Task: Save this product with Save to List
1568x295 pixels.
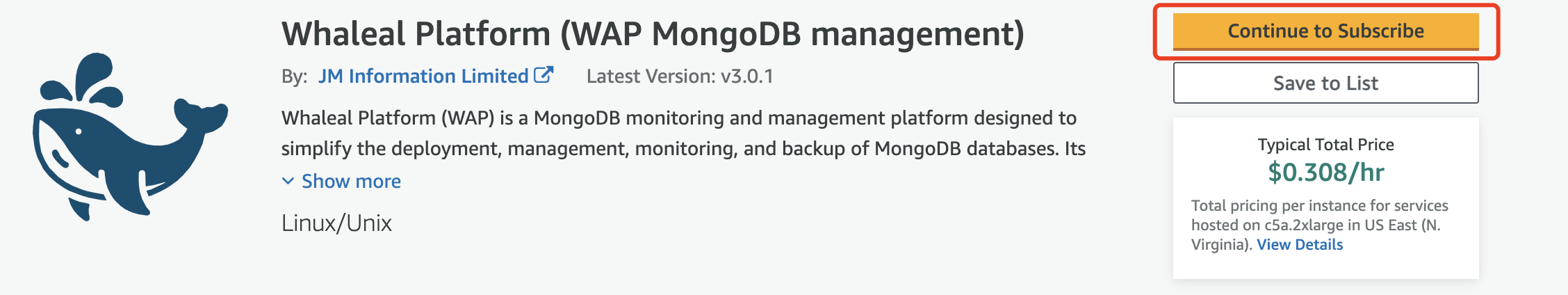Action: tap(1325, 83)
